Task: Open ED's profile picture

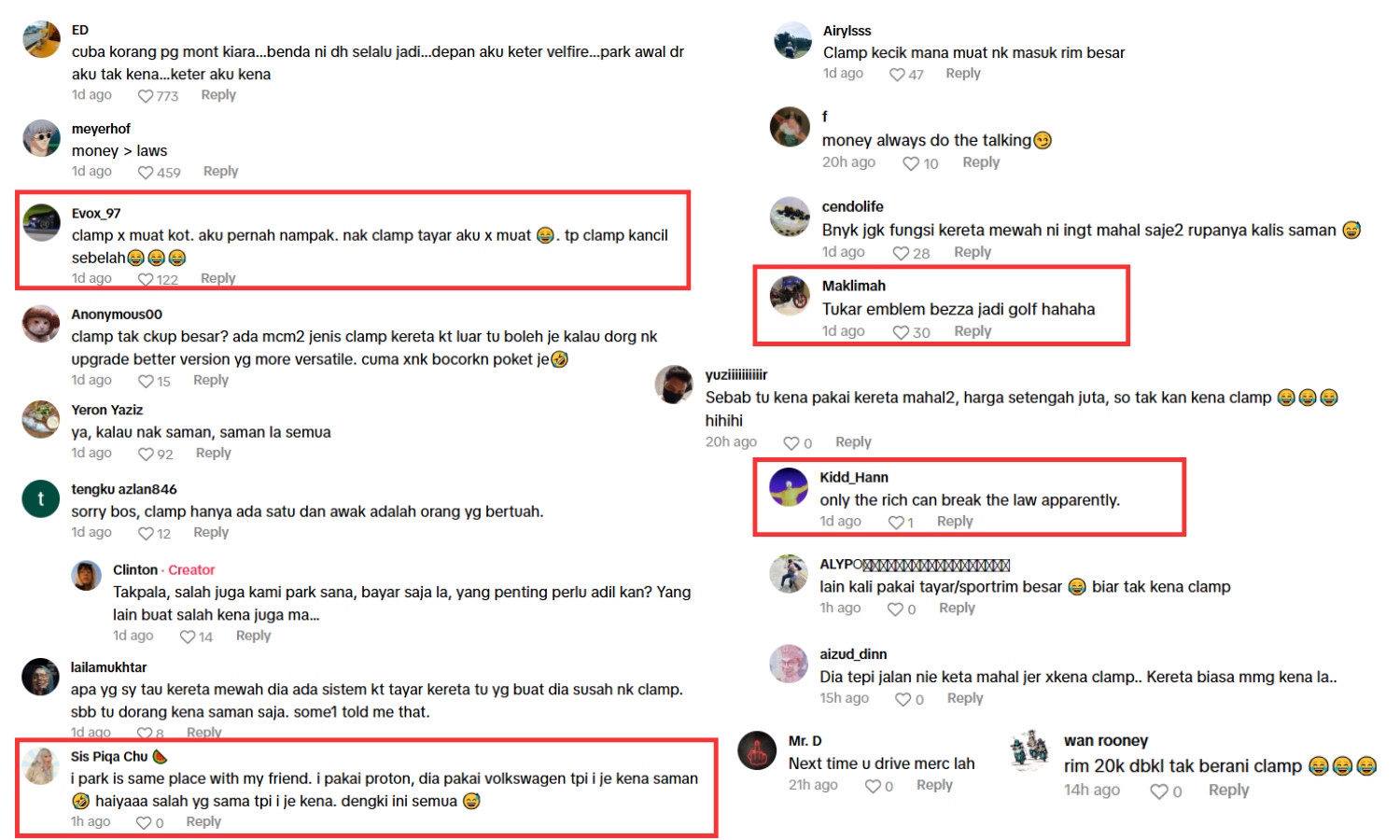Action: point(41,39)
